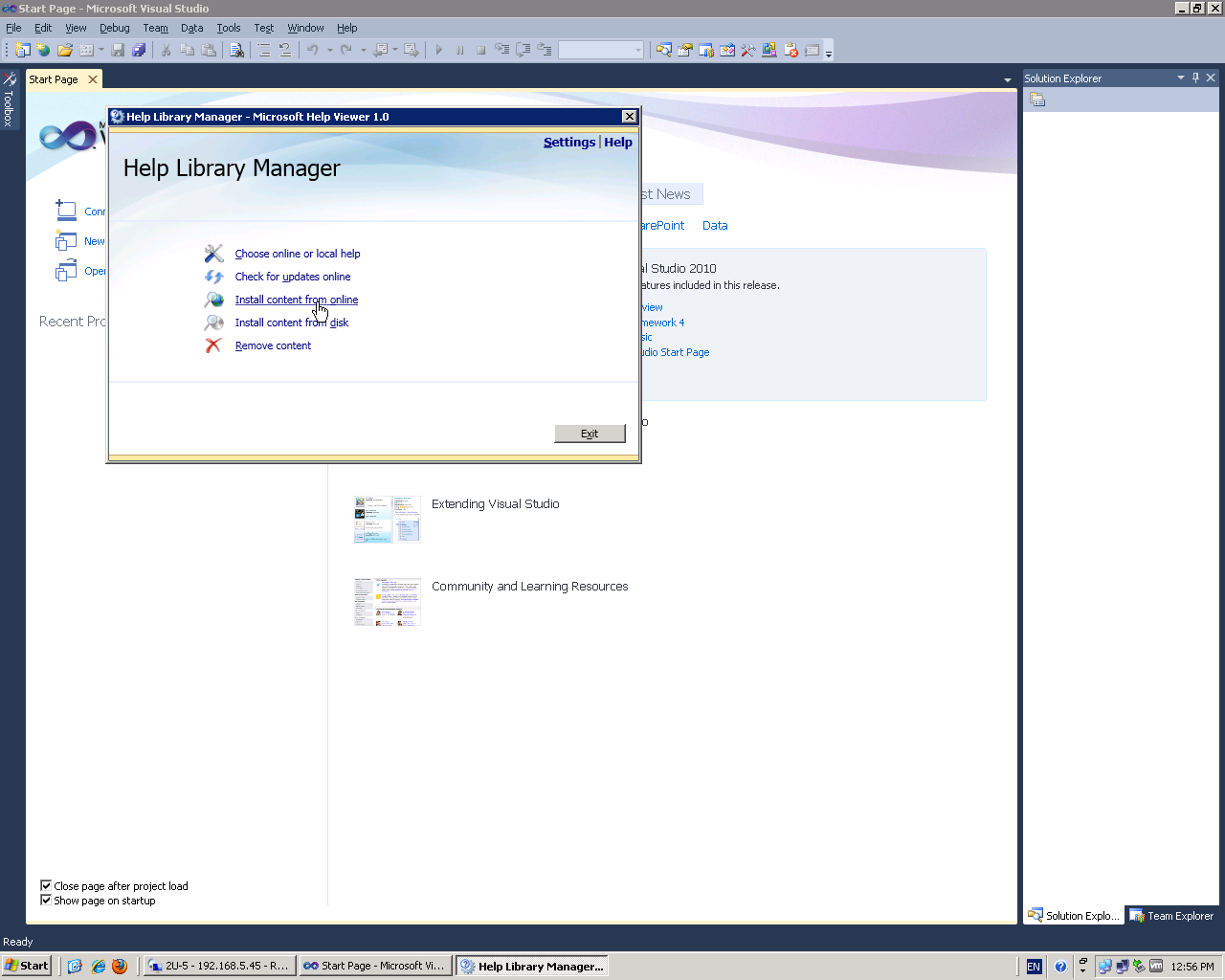
Task: Expand the Navigate Backward dropdown arrow
Action: [394, 50]
